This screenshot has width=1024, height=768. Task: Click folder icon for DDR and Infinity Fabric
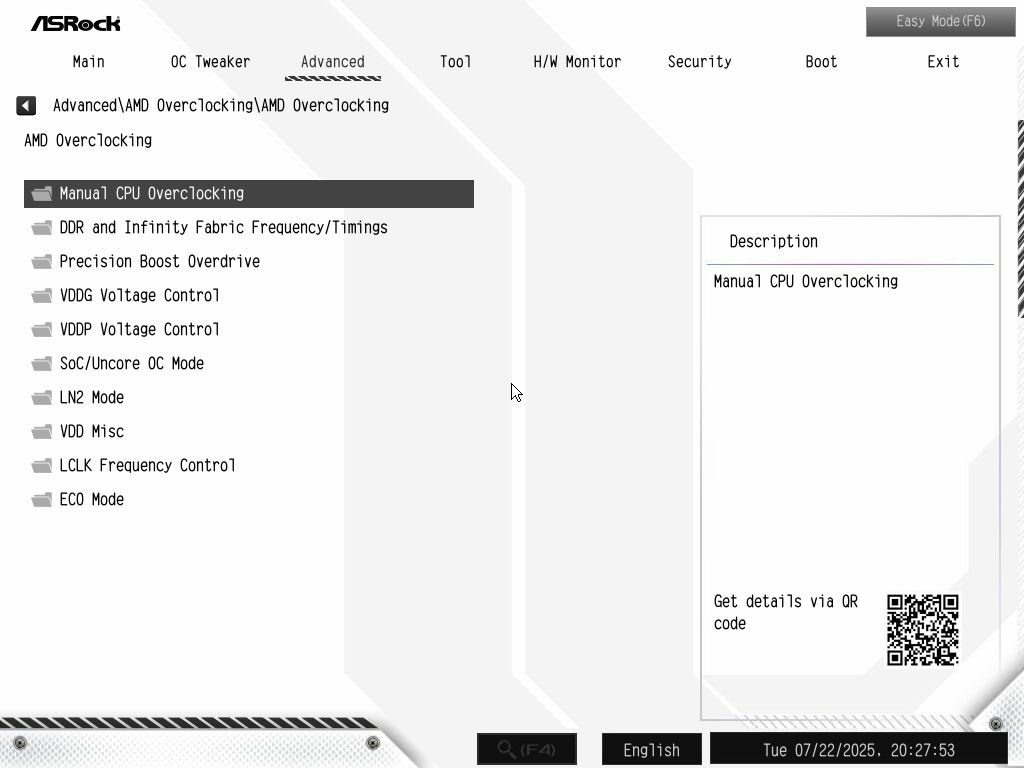pyautogui.click(x=42, y=227)
